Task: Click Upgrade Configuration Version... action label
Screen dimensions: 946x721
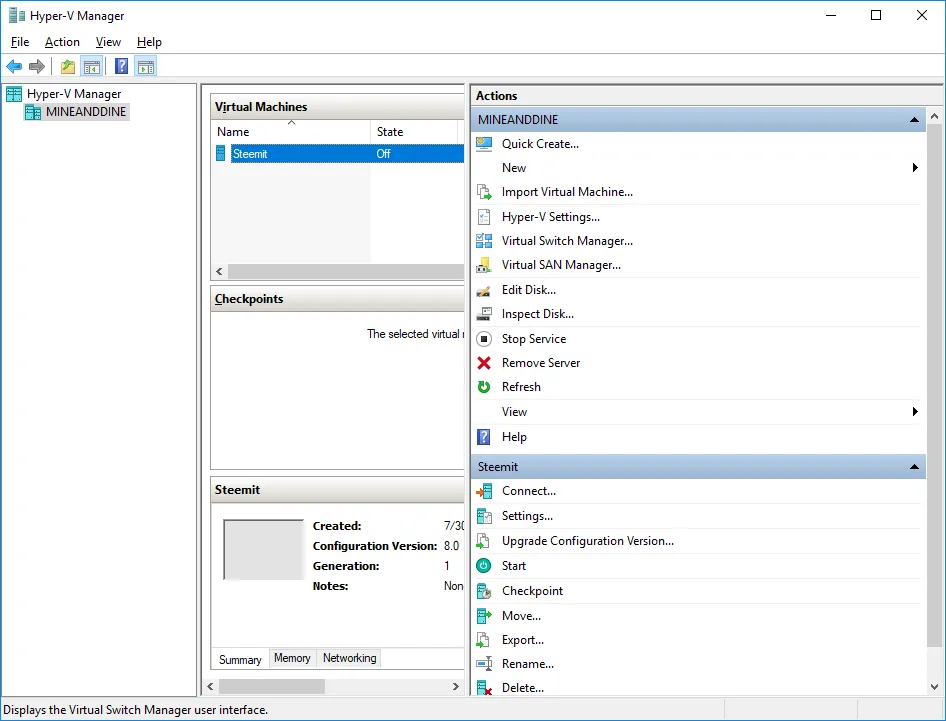Action: (x=588, y=541)
